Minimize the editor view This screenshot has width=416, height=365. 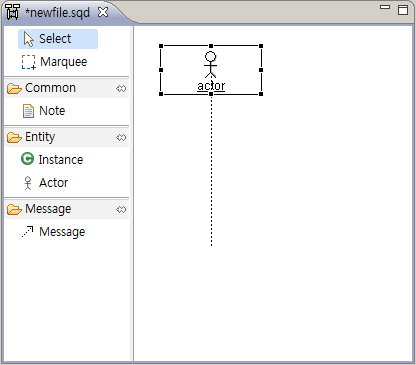pos(385,7)
